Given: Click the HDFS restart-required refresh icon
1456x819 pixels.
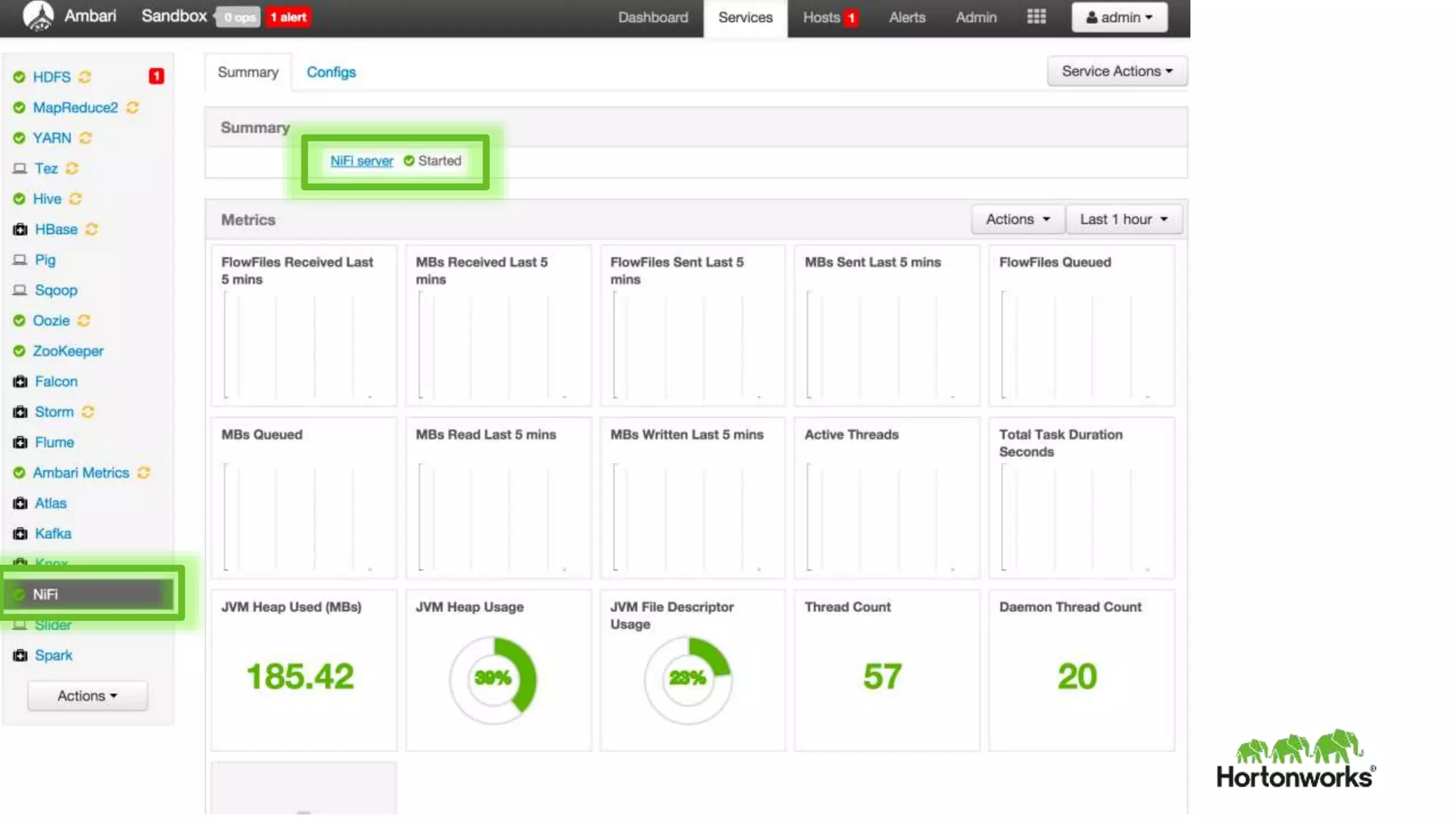Looking at the screenshot, I should 85,77.
